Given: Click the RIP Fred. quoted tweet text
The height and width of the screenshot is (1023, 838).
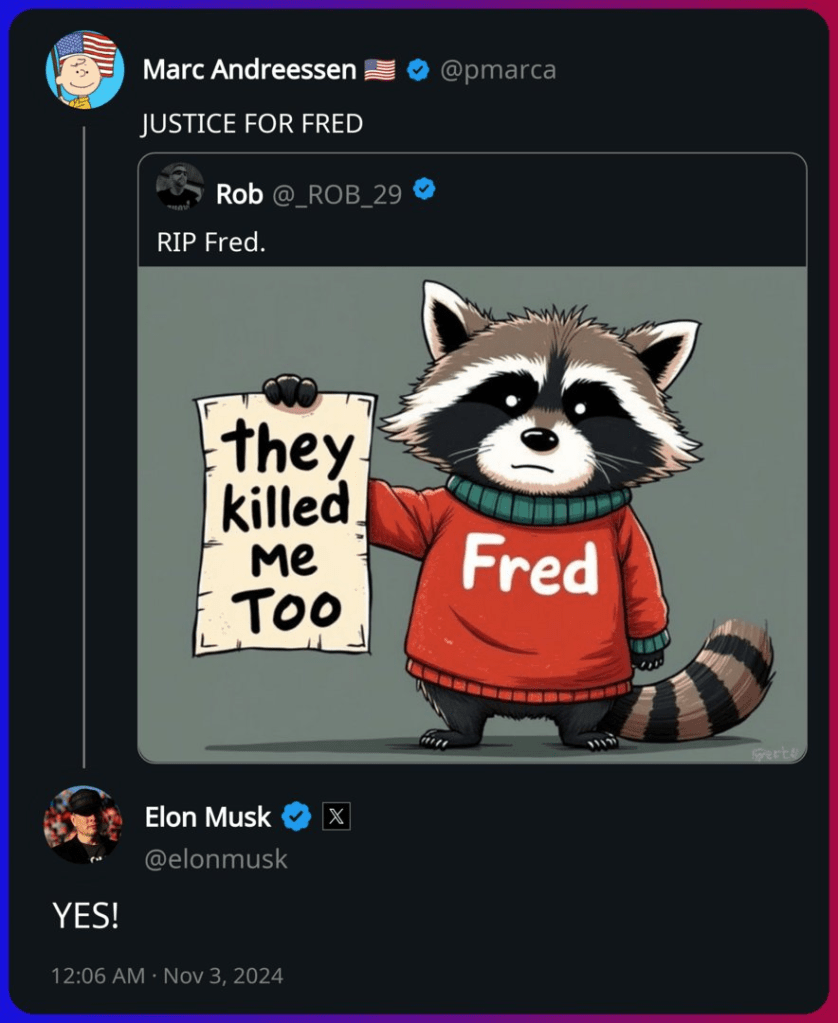Looking at the screenshot, I should (211, 242).
